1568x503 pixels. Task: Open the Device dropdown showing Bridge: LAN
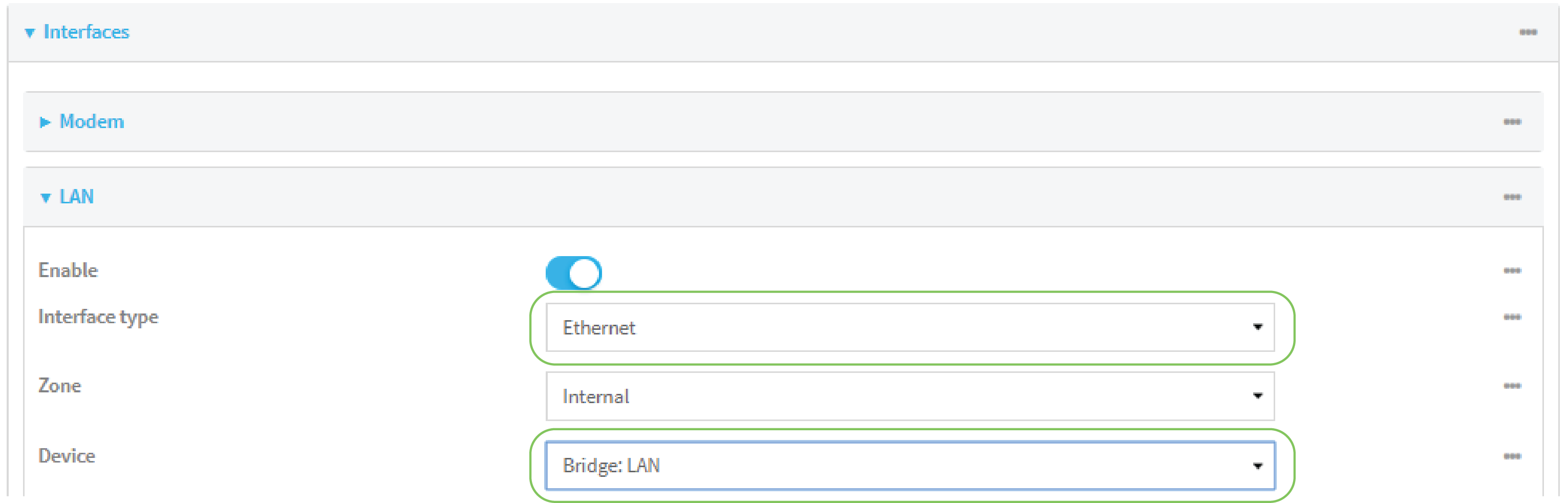click(x=909, y=466)
